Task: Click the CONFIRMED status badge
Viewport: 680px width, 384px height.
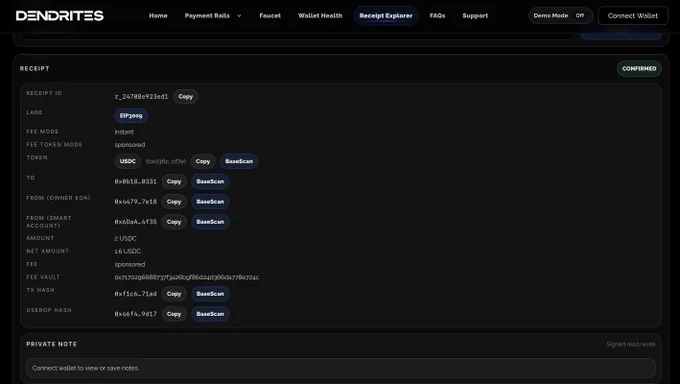Action: tap(639, 69)
